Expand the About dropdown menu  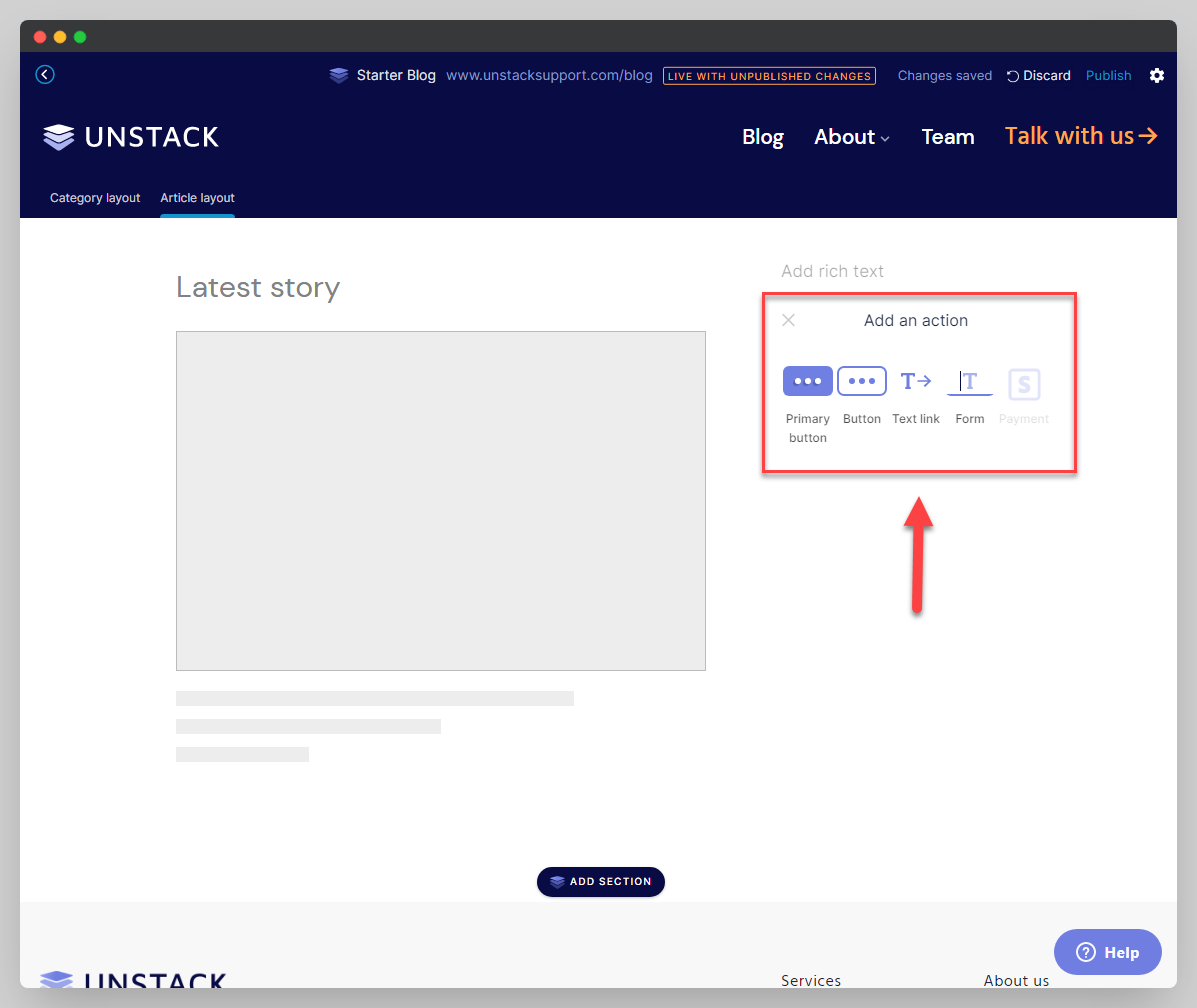pos(851,137)
